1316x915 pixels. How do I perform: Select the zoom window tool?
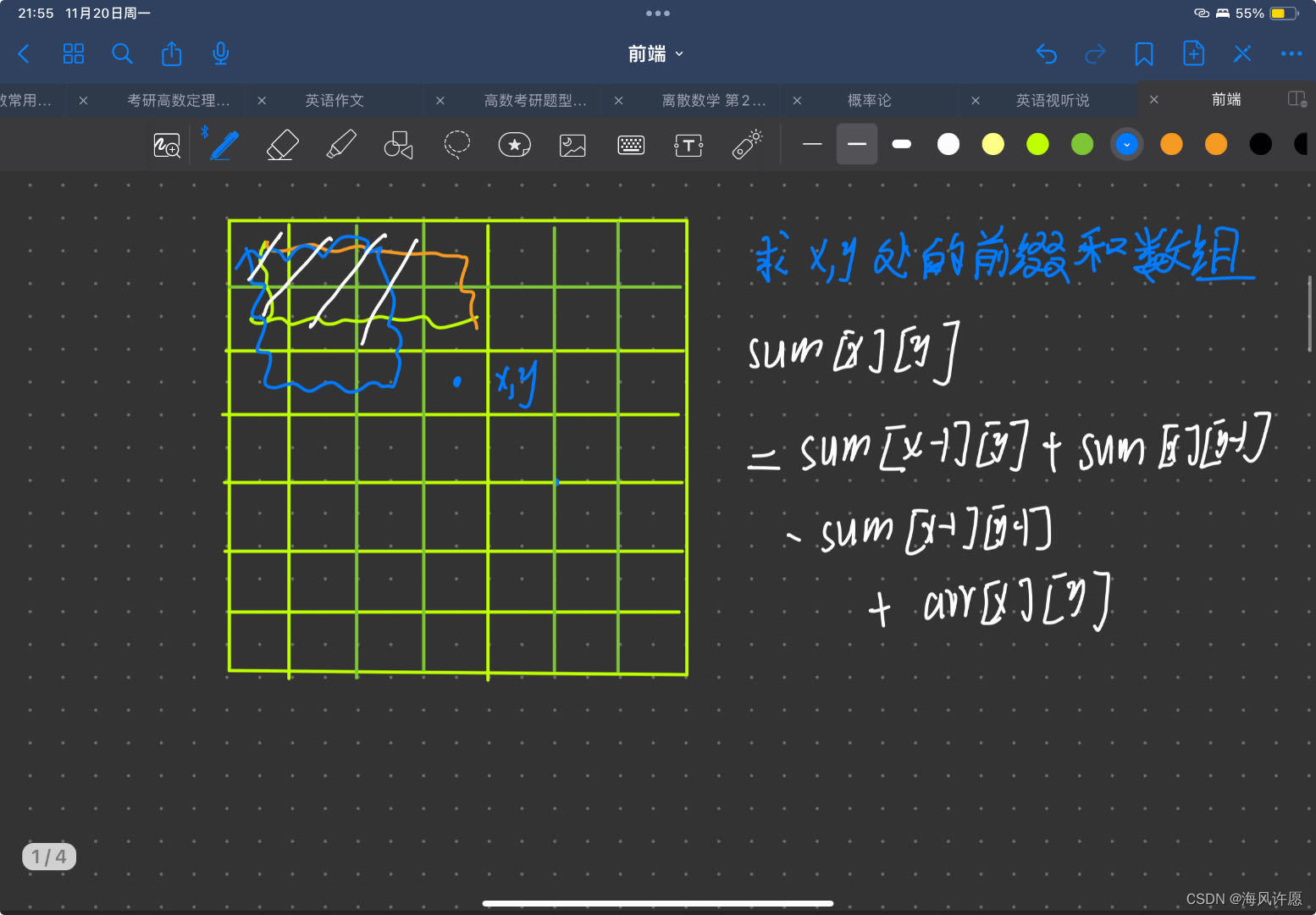pyautogui.click(x=167, y=146)
